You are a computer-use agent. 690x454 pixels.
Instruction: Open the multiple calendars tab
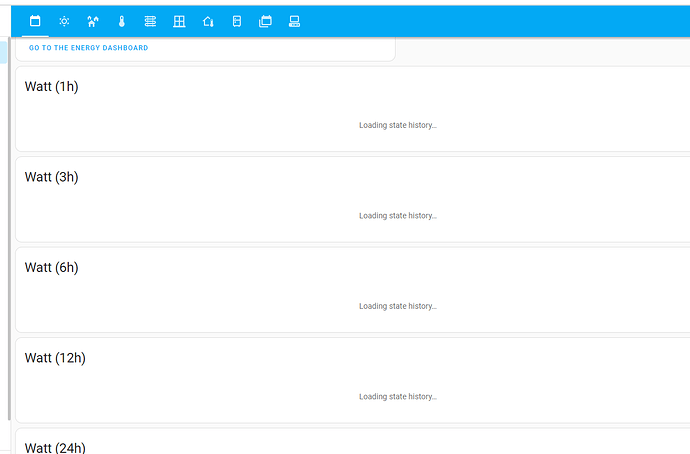click(x=265, y=21)
